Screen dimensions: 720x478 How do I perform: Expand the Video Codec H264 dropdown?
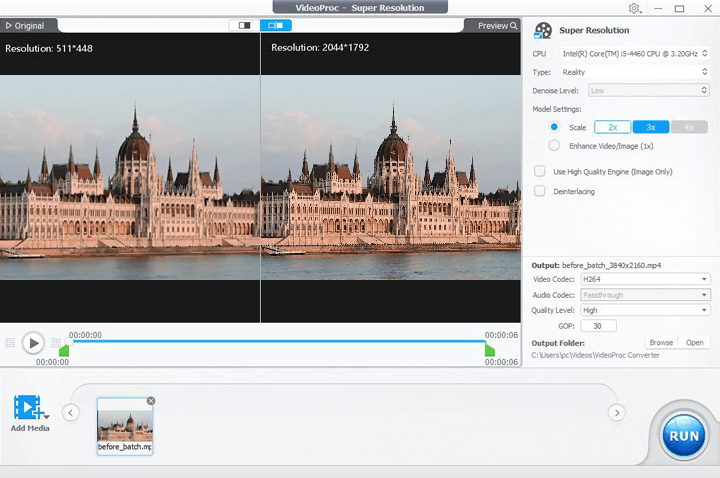(x=646, y=279)
